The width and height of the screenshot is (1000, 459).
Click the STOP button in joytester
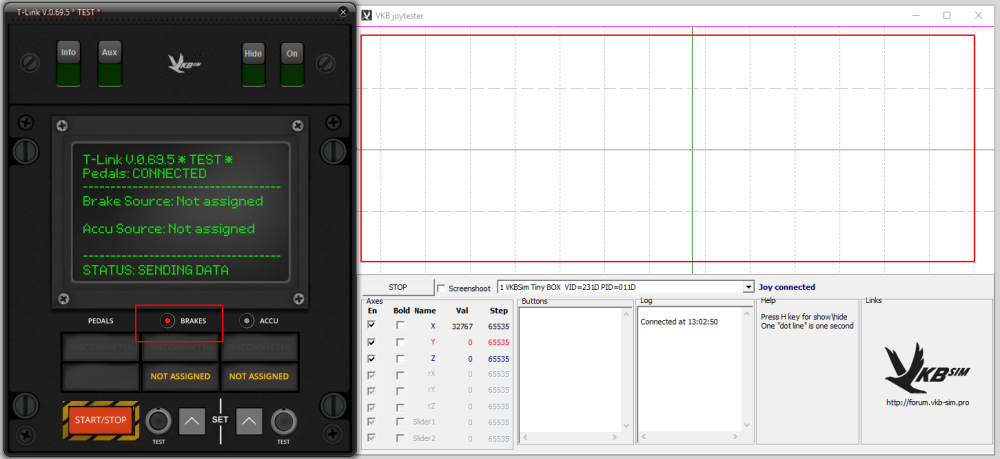397,287
